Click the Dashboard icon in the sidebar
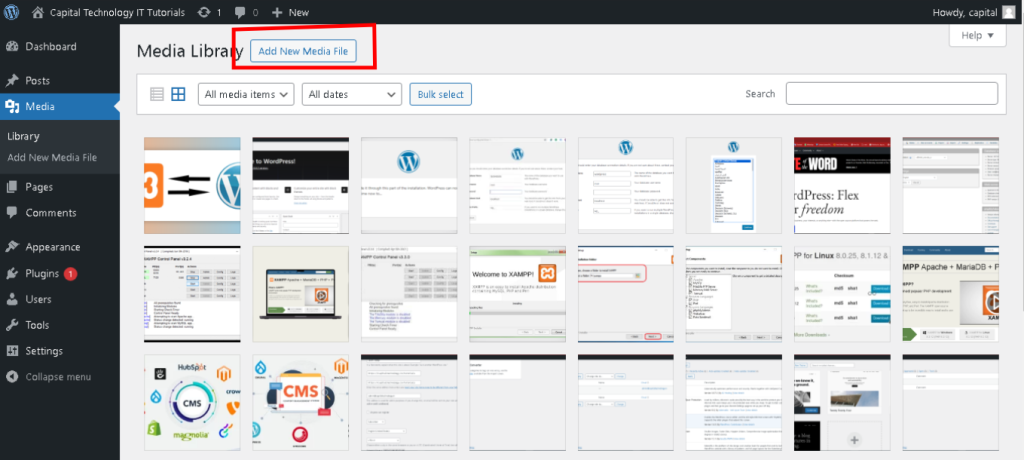Screen dimensions: 1024x460 (x=12, y=47)
